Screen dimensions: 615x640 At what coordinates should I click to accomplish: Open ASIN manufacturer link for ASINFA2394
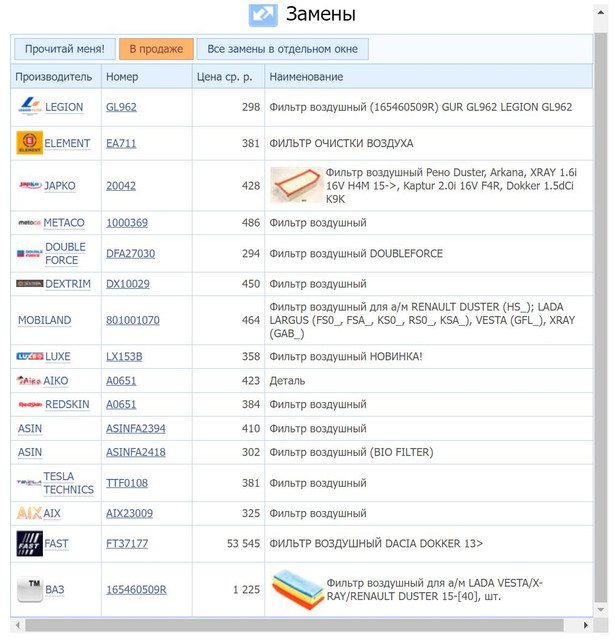coord(30,429)
